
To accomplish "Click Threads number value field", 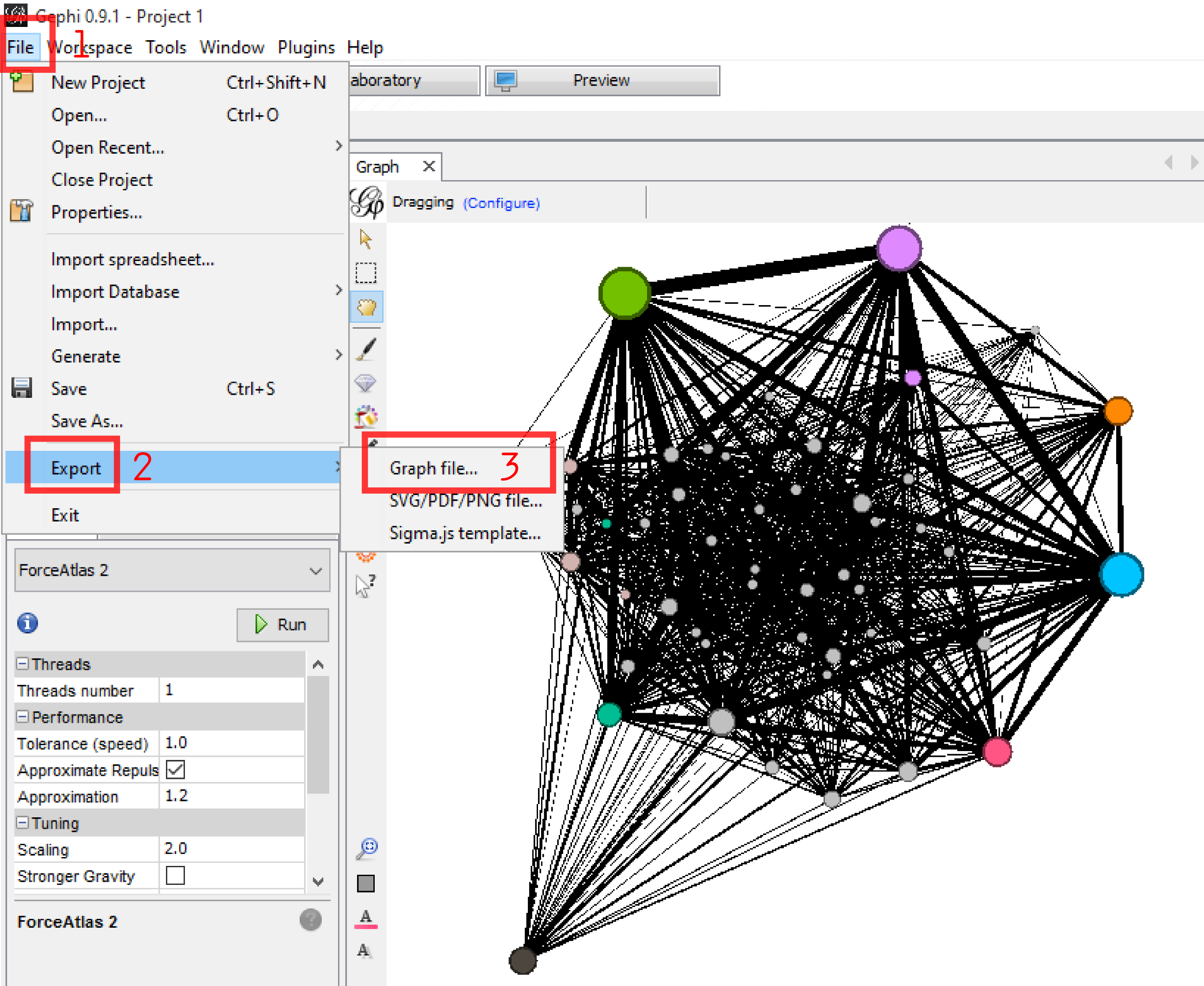I will pos(232,690).
